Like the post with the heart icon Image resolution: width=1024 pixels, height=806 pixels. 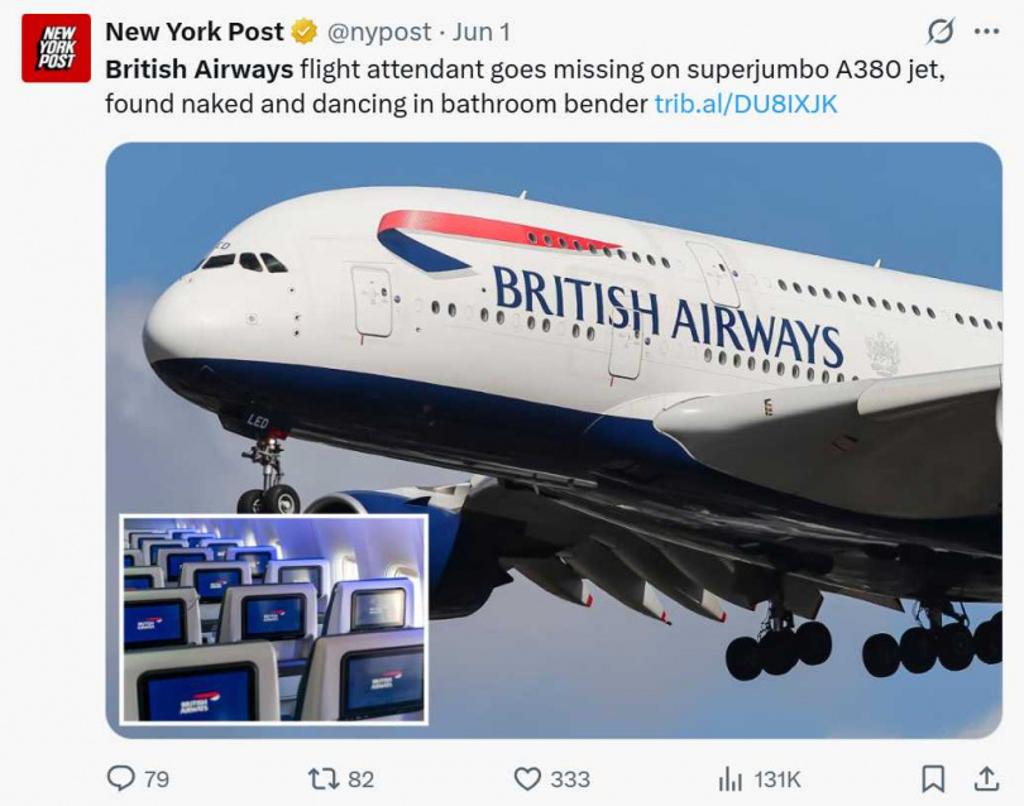click(527, 778)
